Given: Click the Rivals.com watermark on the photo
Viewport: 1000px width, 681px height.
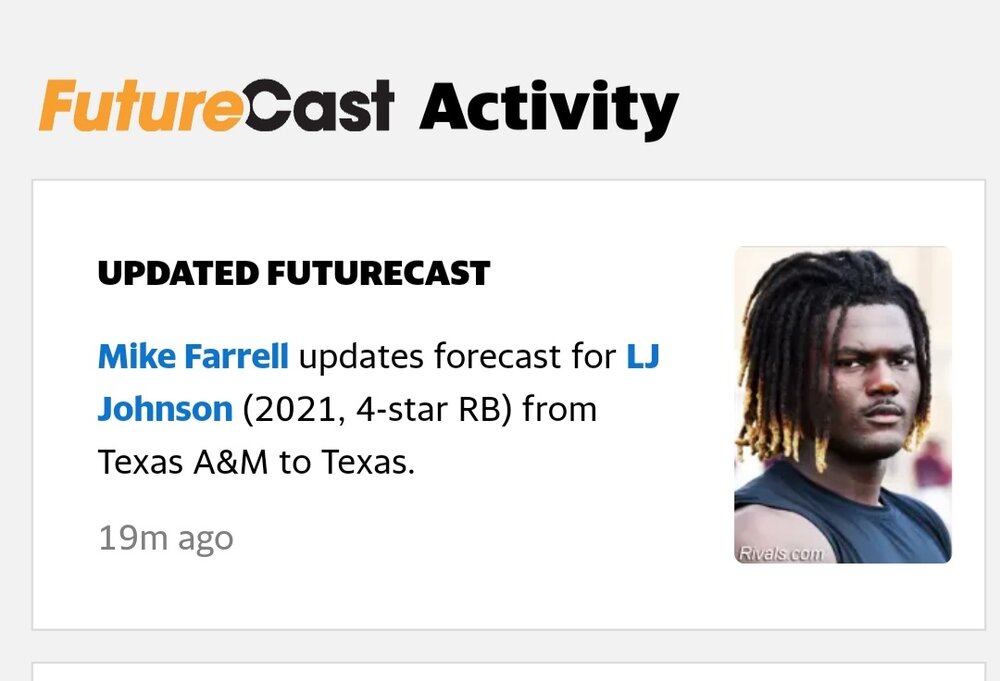Looking at the screenshot, I should tap(781, 553).
